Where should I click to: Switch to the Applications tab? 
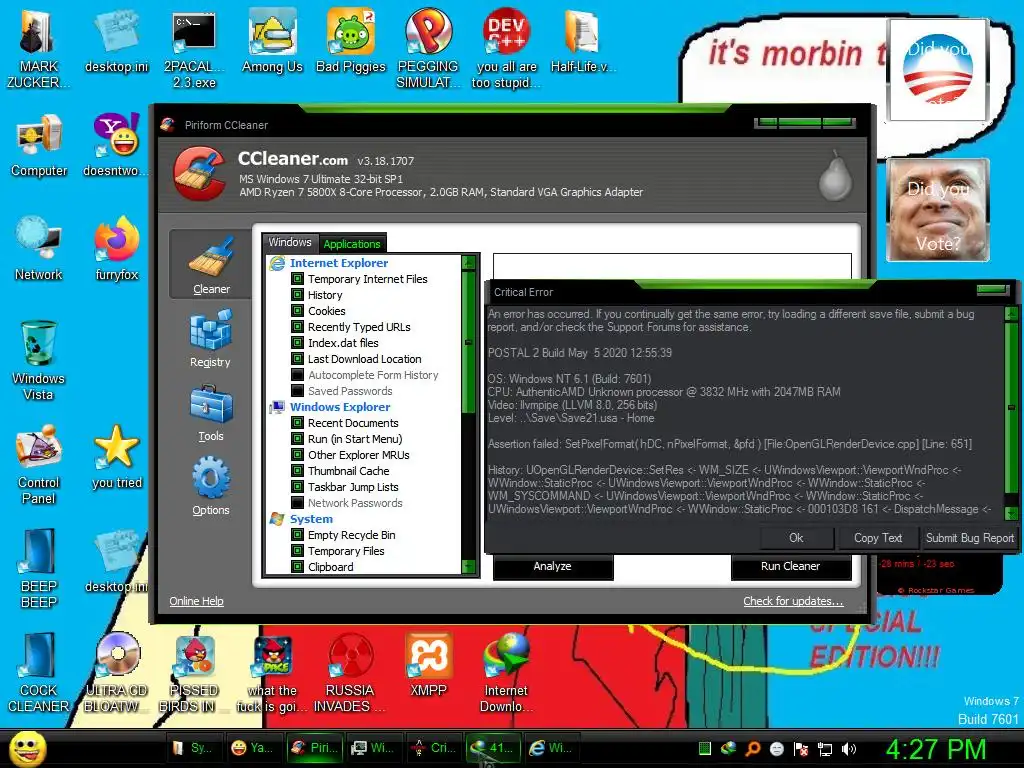pyautogui.click(x=352, y=244)
